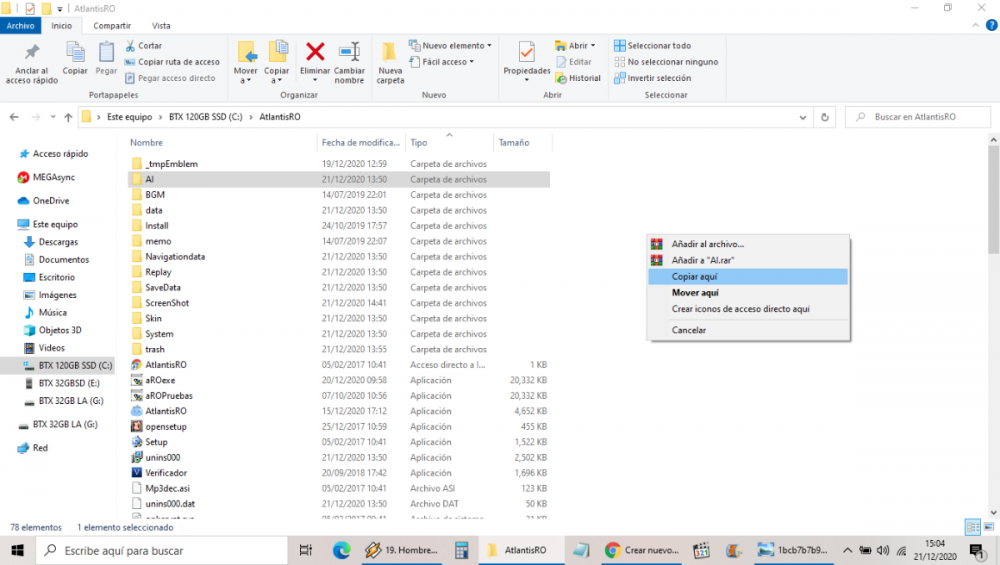Screen dimensions: 1000x565
Task: Open the address bar history dropdown
Action: [804, 117]
